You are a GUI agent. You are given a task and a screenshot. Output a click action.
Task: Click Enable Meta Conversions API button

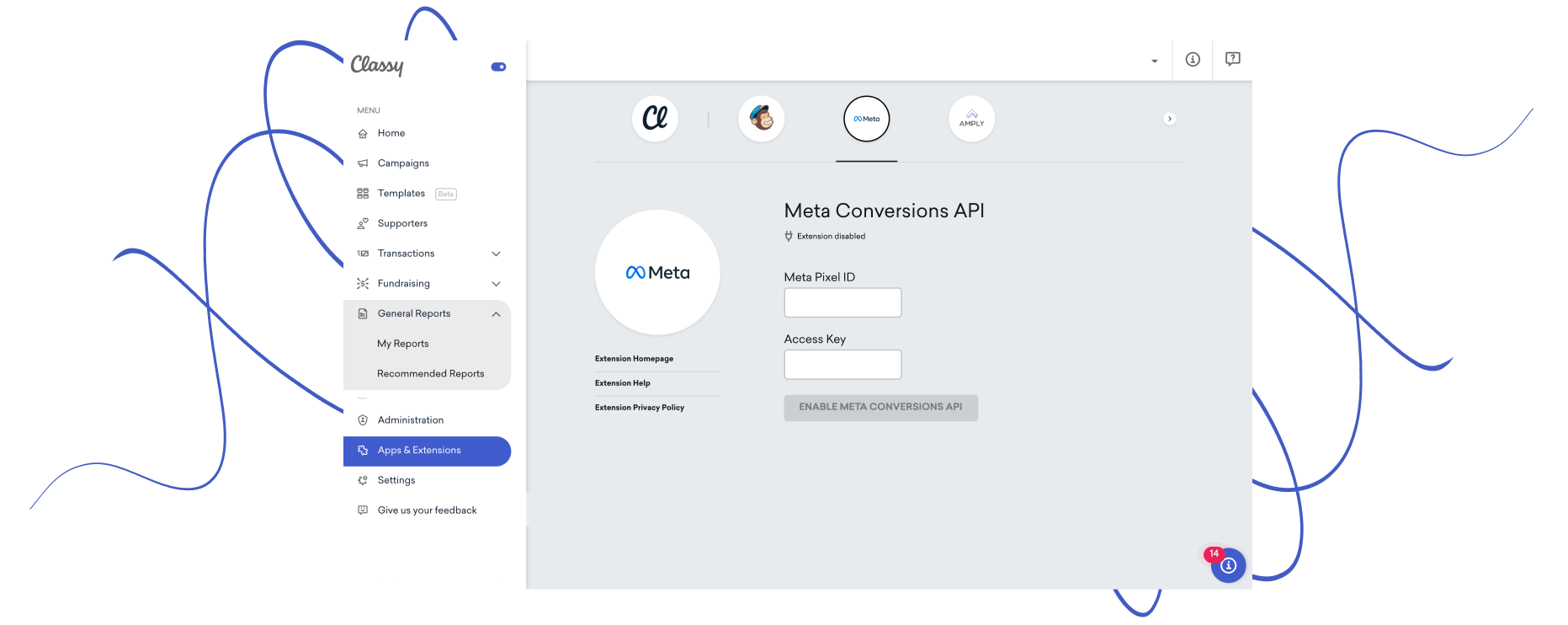coord(881,408)
